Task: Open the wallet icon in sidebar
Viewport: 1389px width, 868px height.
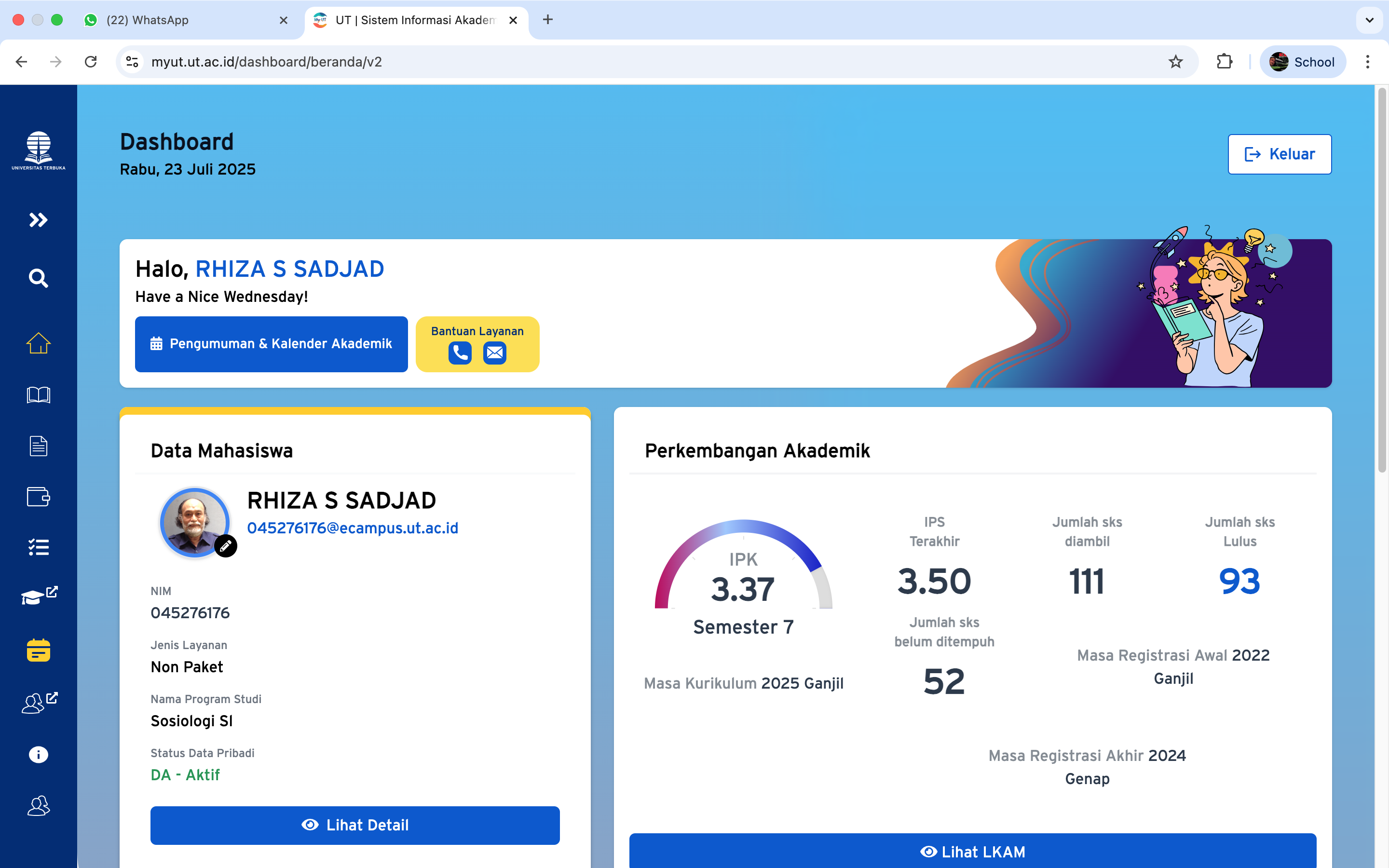Action: [39, 497]
